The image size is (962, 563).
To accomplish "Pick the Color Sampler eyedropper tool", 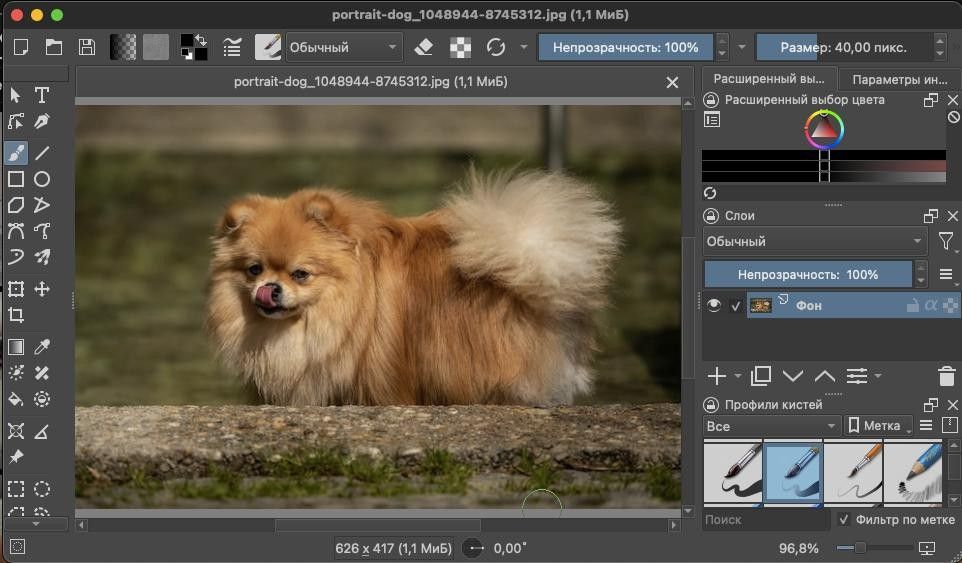I will click(x=42, y=347).
